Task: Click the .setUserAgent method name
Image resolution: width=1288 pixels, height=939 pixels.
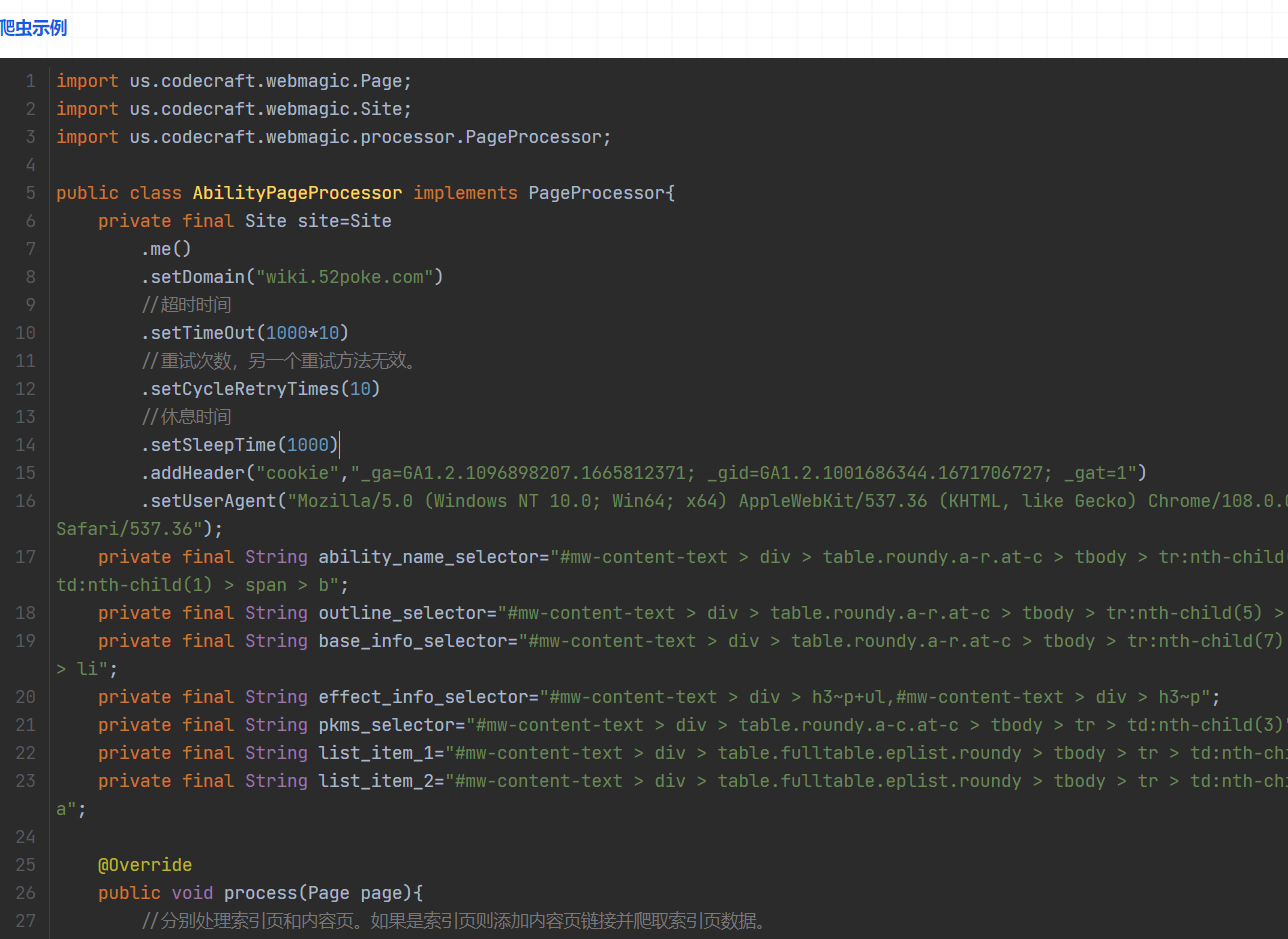Action: tap(208, 501)
